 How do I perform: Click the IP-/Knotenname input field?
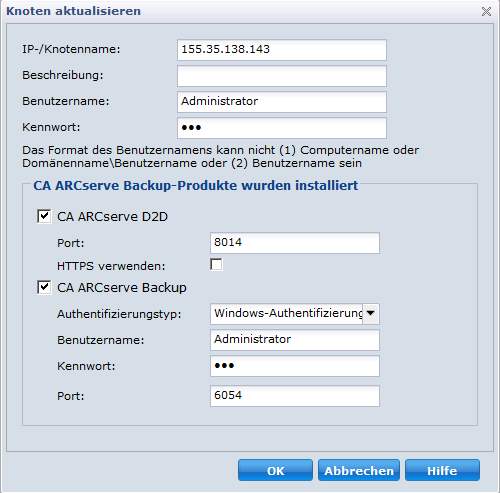coord(282,50)
